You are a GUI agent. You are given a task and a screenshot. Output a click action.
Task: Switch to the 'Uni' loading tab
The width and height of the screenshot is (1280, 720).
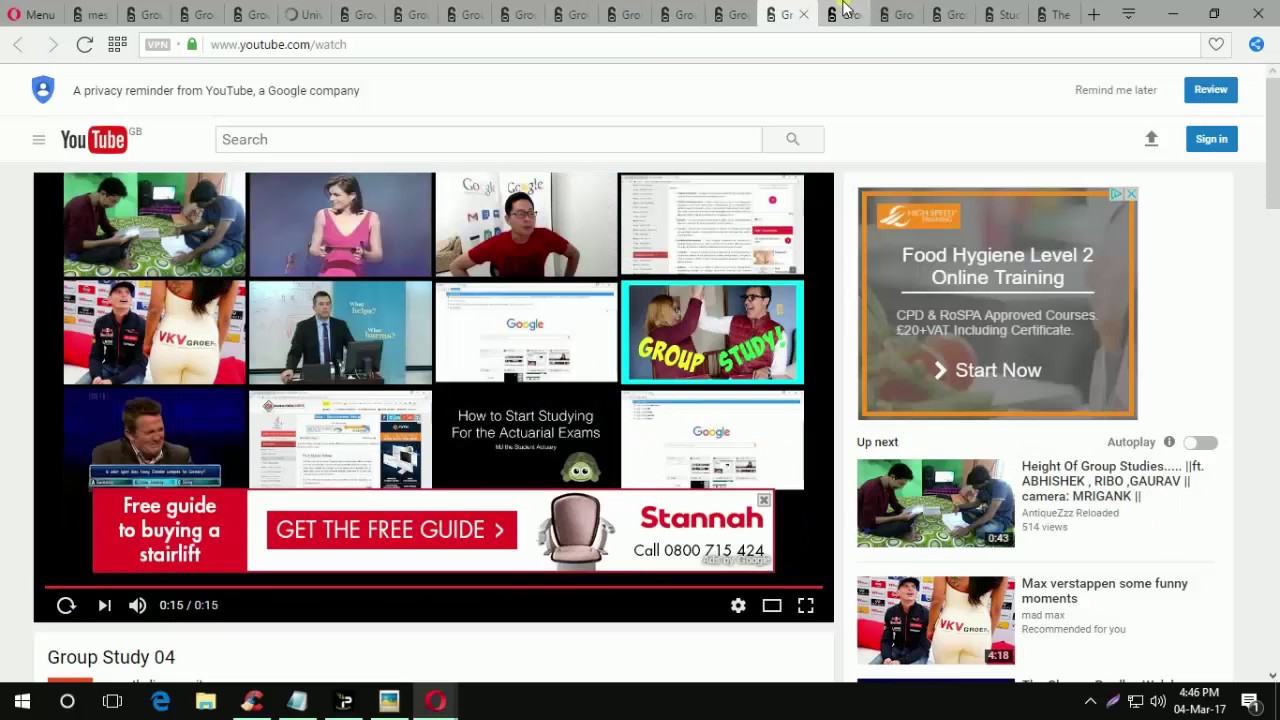[x=303, y=15]
